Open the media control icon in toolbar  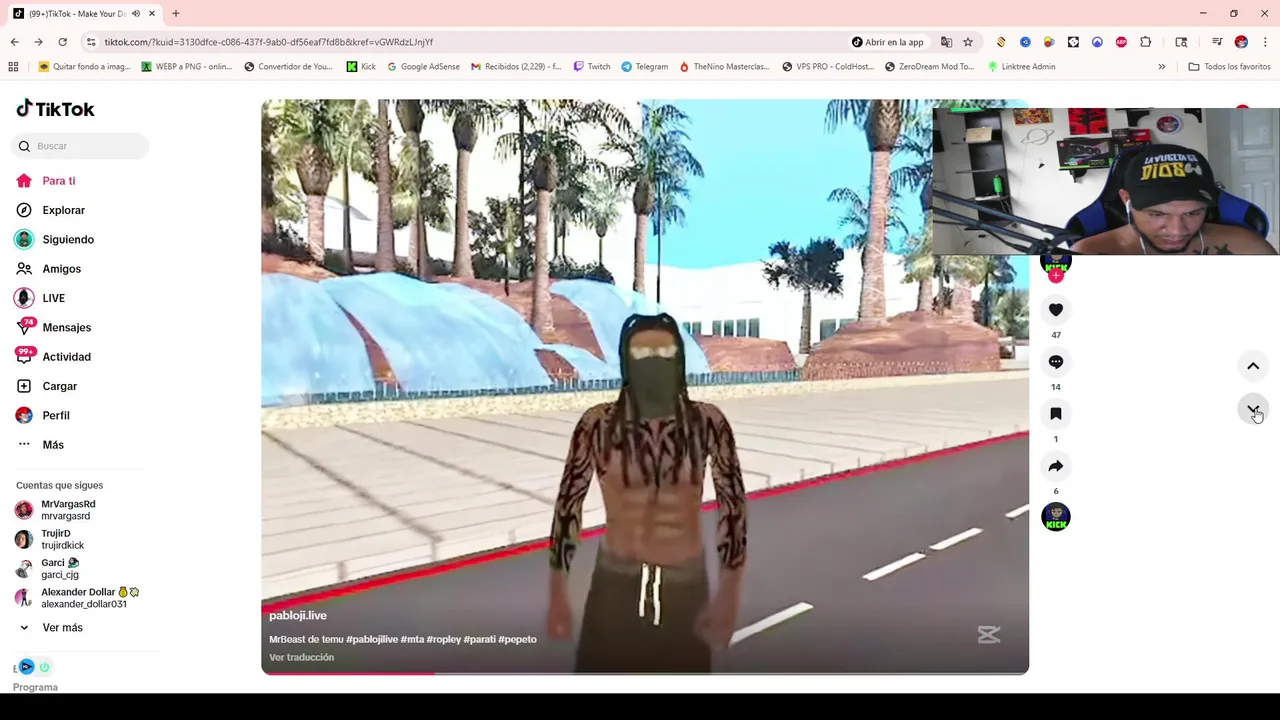click(x=1217, y=42)
